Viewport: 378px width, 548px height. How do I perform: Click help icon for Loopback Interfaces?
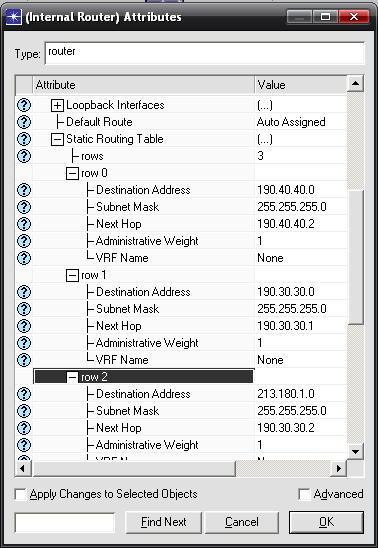coord(24,105)
